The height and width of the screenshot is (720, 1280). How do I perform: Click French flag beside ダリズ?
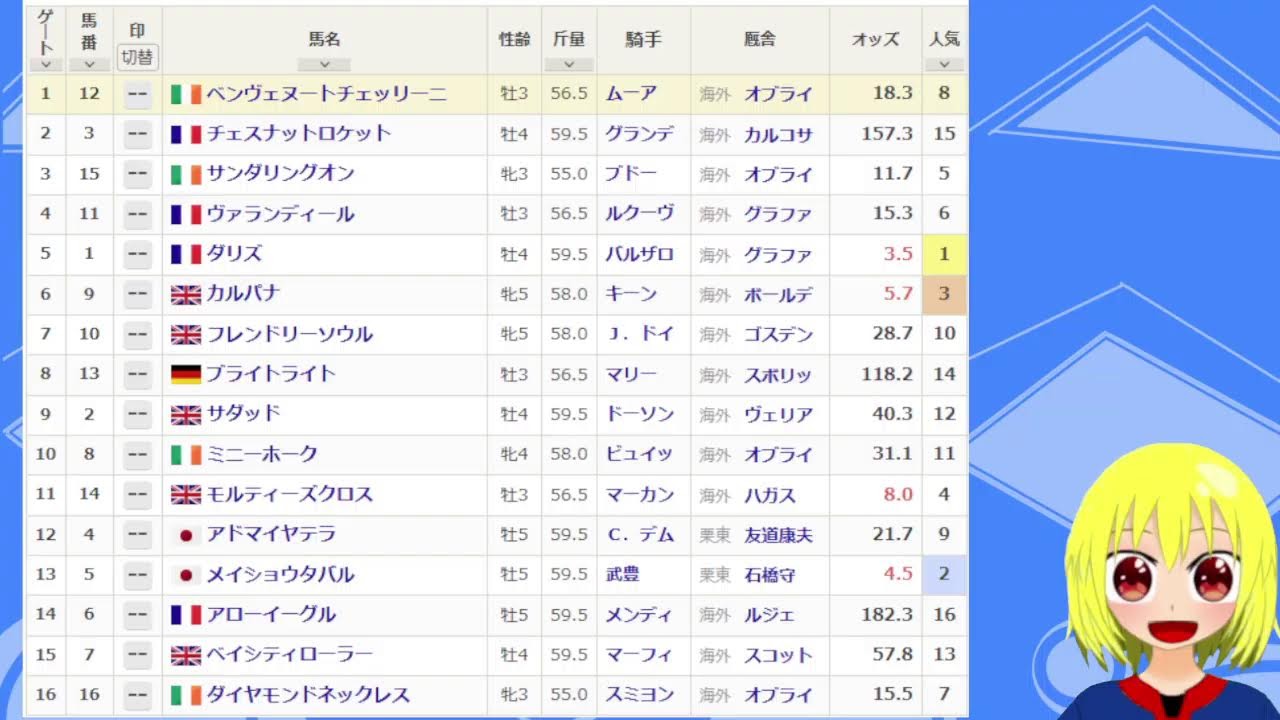tap(186, 254)
